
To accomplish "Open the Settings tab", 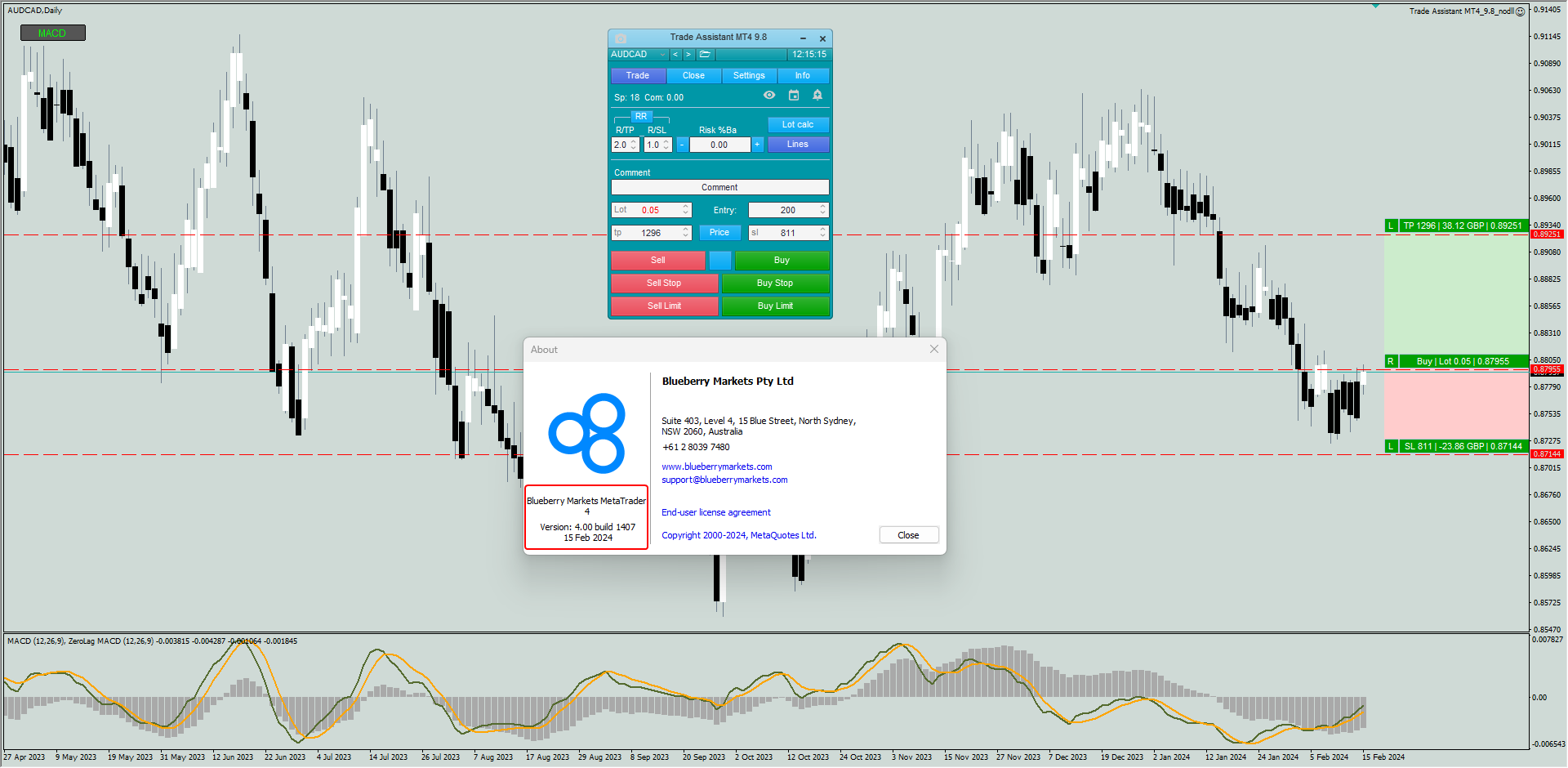I will point(749,76).
